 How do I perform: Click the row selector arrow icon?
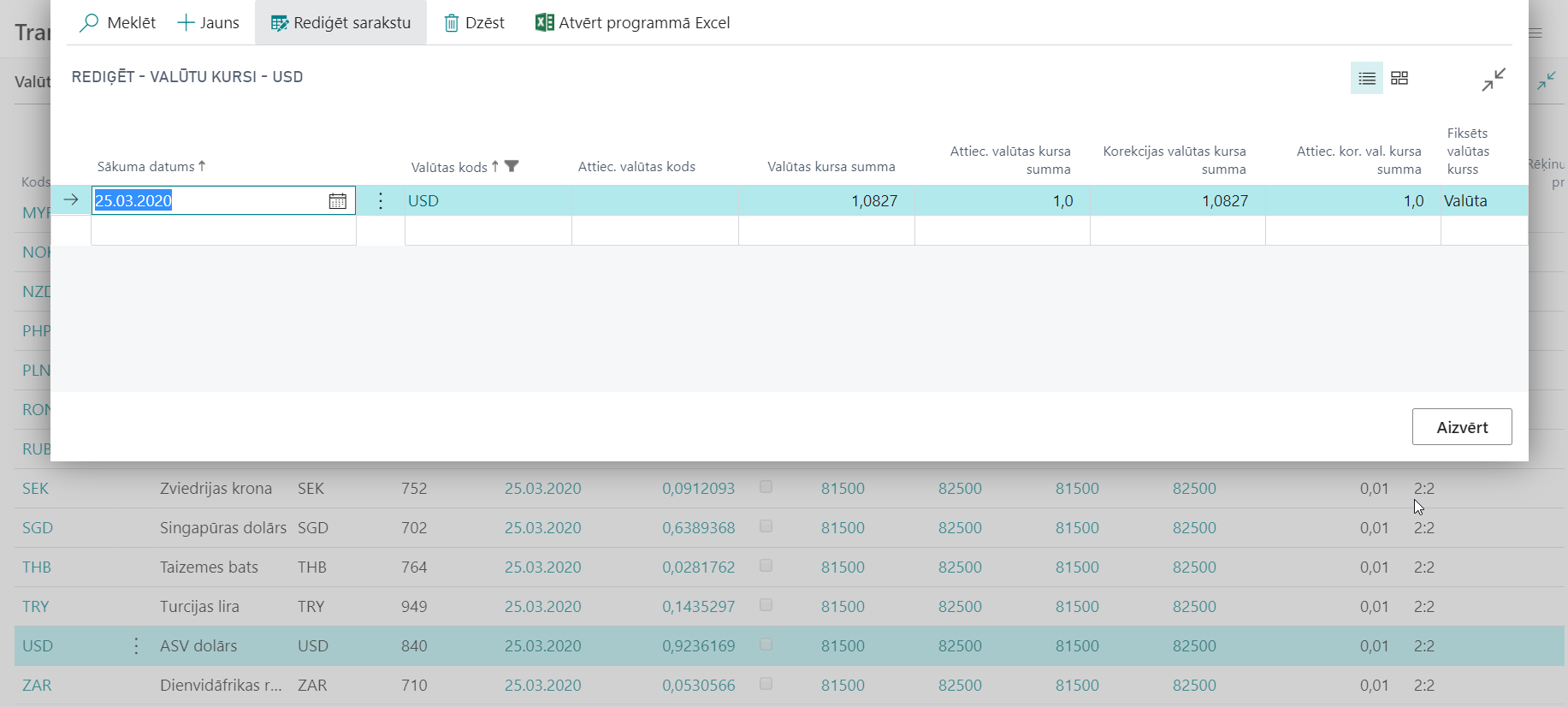(71, 199)
